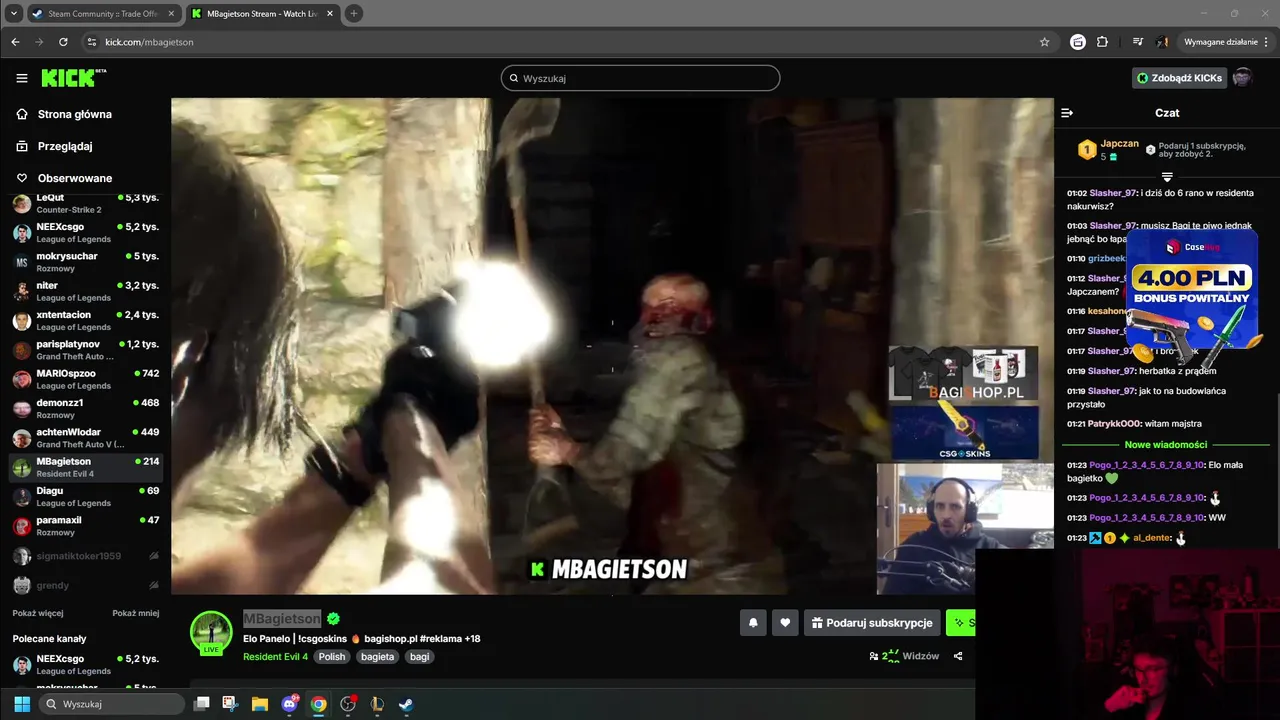Jump to Nowe wiadomości in chat
Viewport: 1280px width, 720px height.
pyautogui.click(x=1166, y=444)
